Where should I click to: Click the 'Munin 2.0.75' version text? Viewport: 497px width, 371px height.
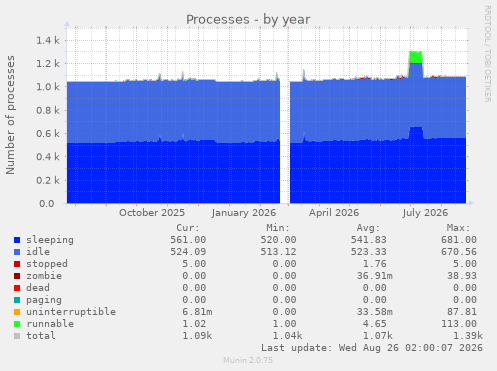(x=248, y=360)
